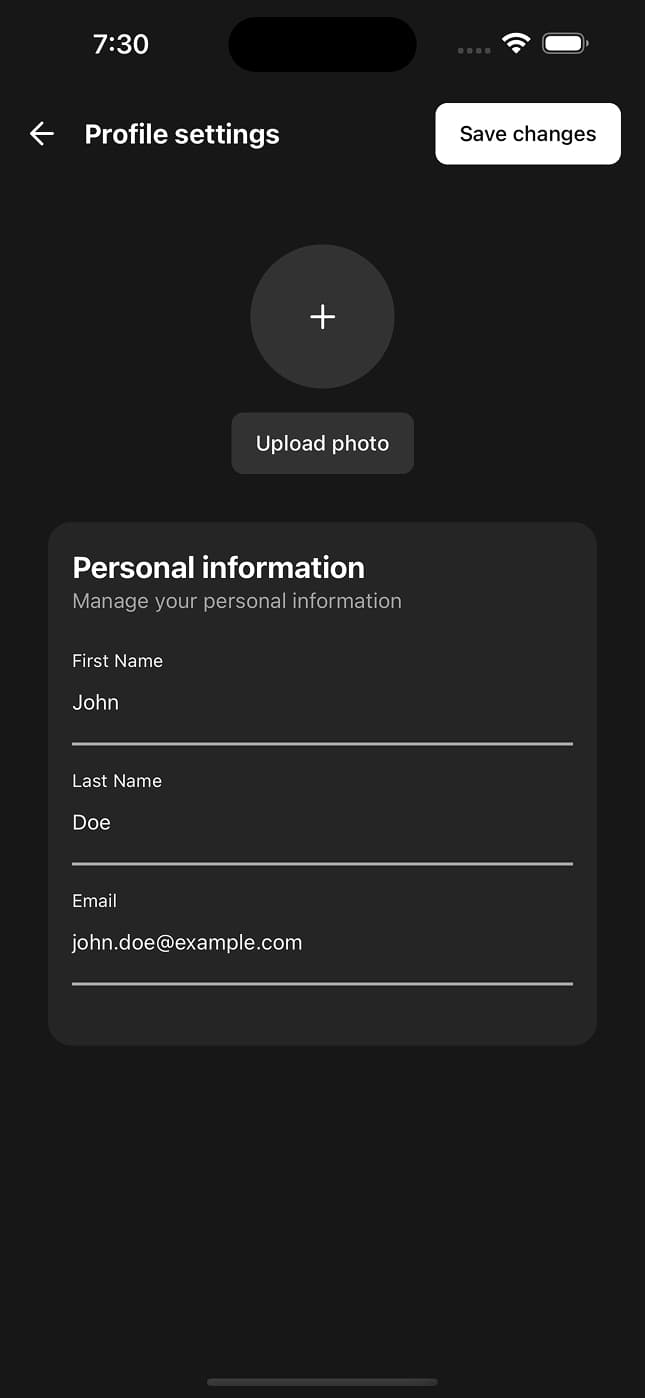Tap the First Name underline divider
Screen dimensions: 645x1398
pyautogui.click(x=322, y=743)
